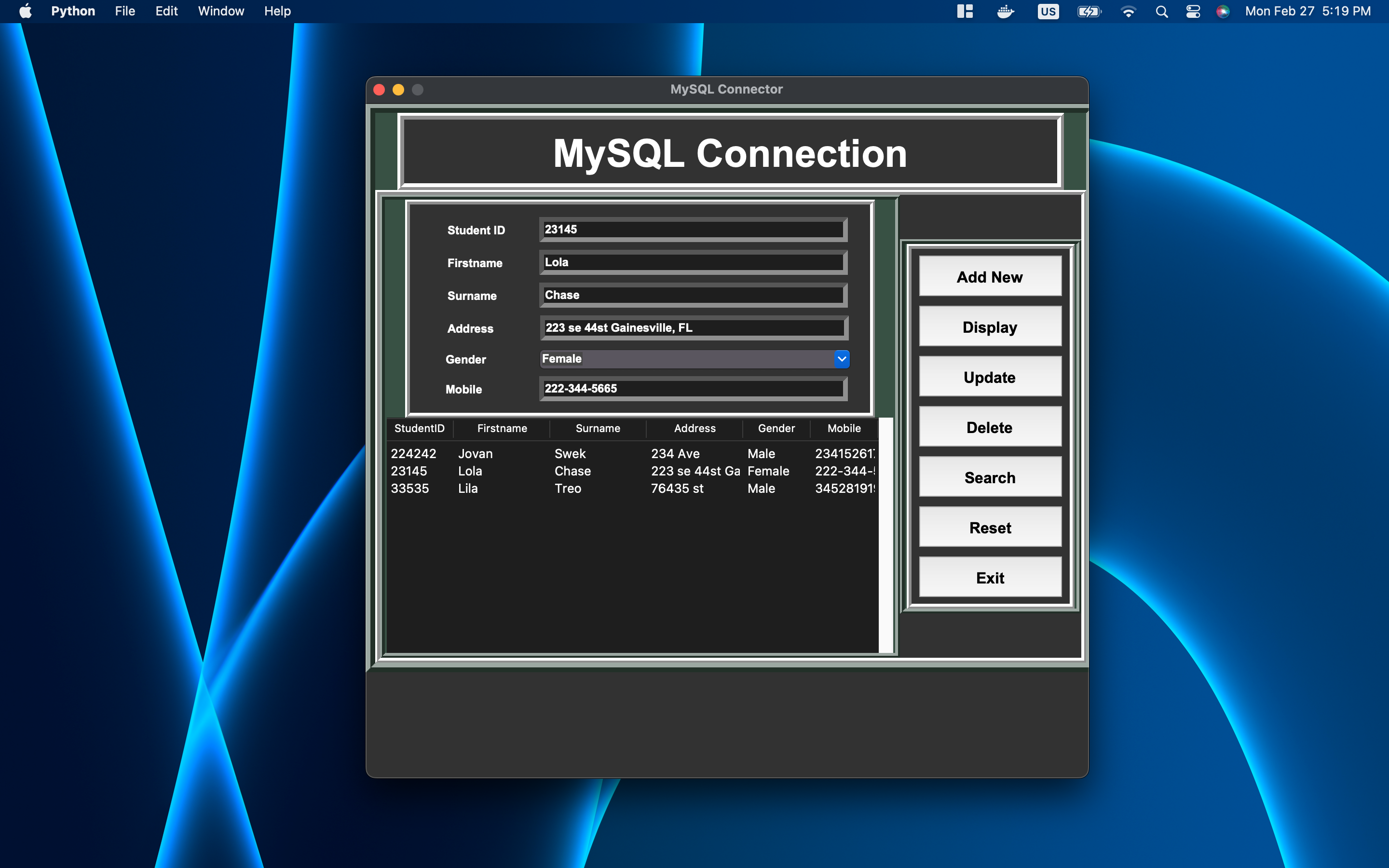The image size is (1389, 868).
Task: Open the Window menu
Action: (x=220, y=11)
